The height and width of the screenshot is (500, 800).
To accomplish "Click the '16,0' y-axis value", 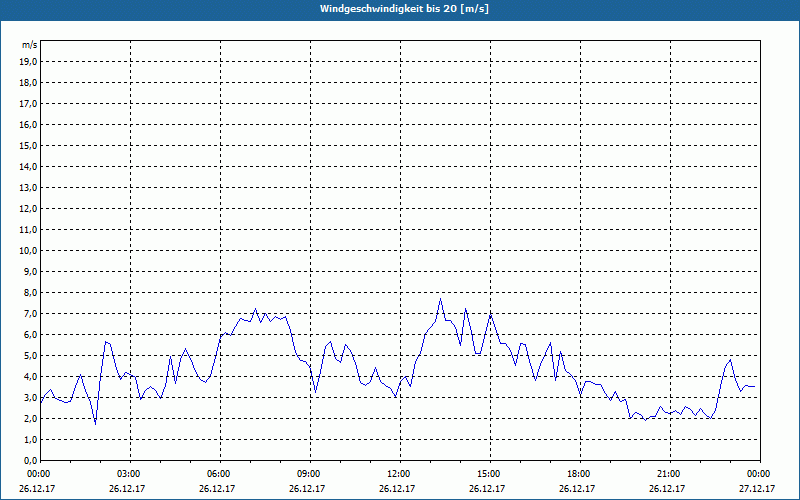I will [x=28, y=124].
